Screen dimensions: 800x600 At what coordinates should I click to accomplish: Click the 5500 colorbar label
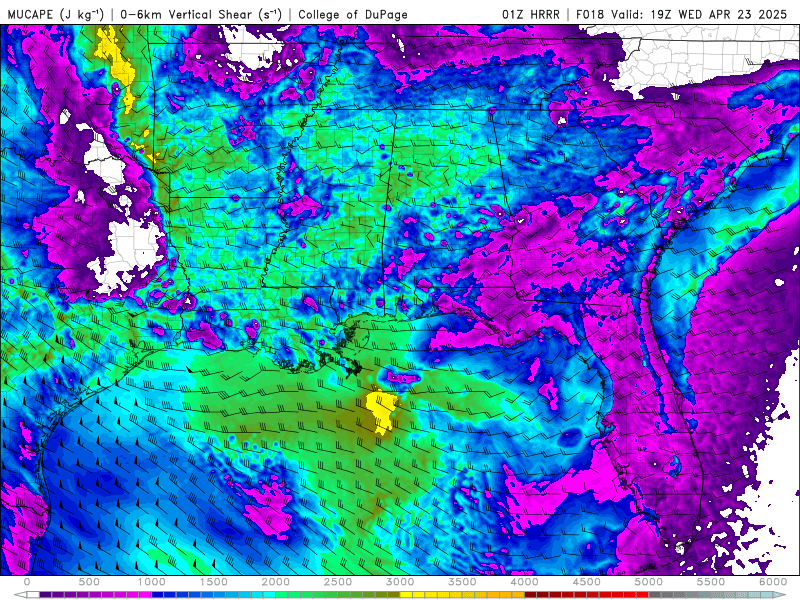coord(711,582)
